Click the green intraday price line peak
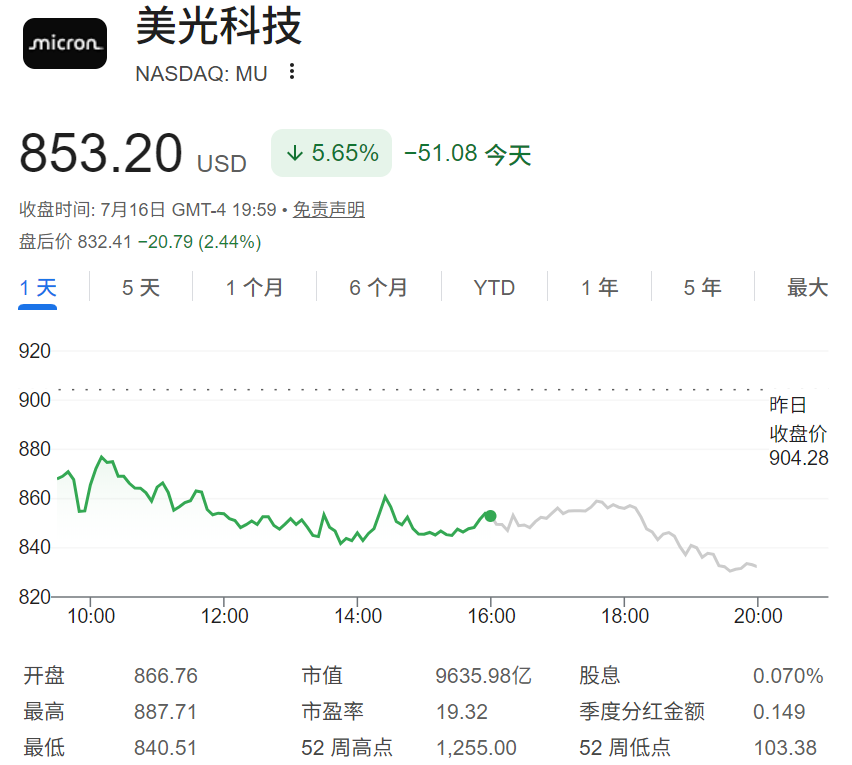The width and height of the screenshot is (852, 765). point(102,457)
